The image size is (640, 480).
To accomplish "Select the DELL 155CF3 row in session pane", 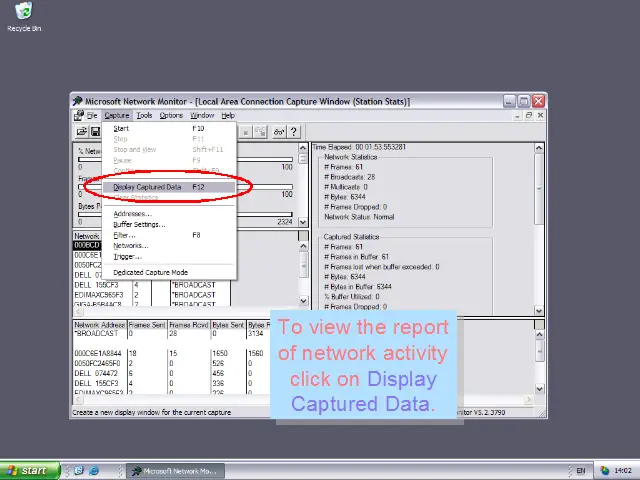I will [152, 285].
